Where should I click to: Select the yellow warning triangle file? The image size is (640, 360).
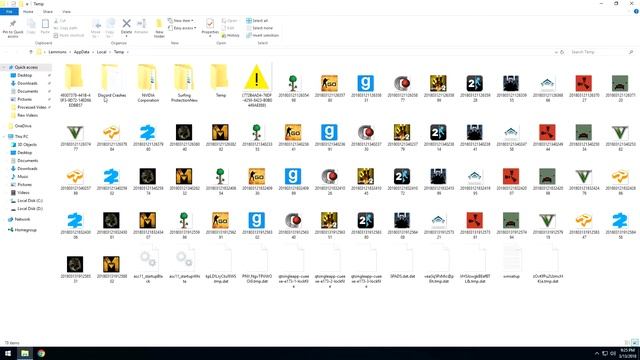point(256,85)
